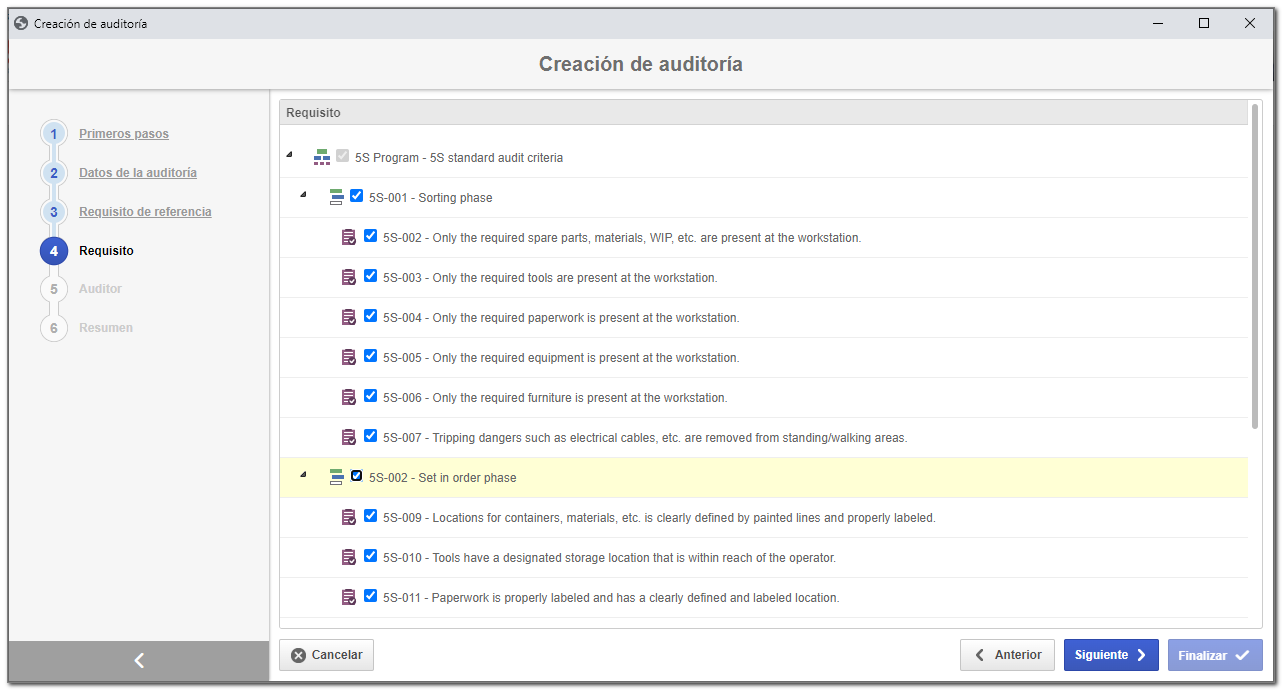Click the requirement icon beside 5S-007 tripping dangers
1282x690 pixels.
click(x=349, y=437)
